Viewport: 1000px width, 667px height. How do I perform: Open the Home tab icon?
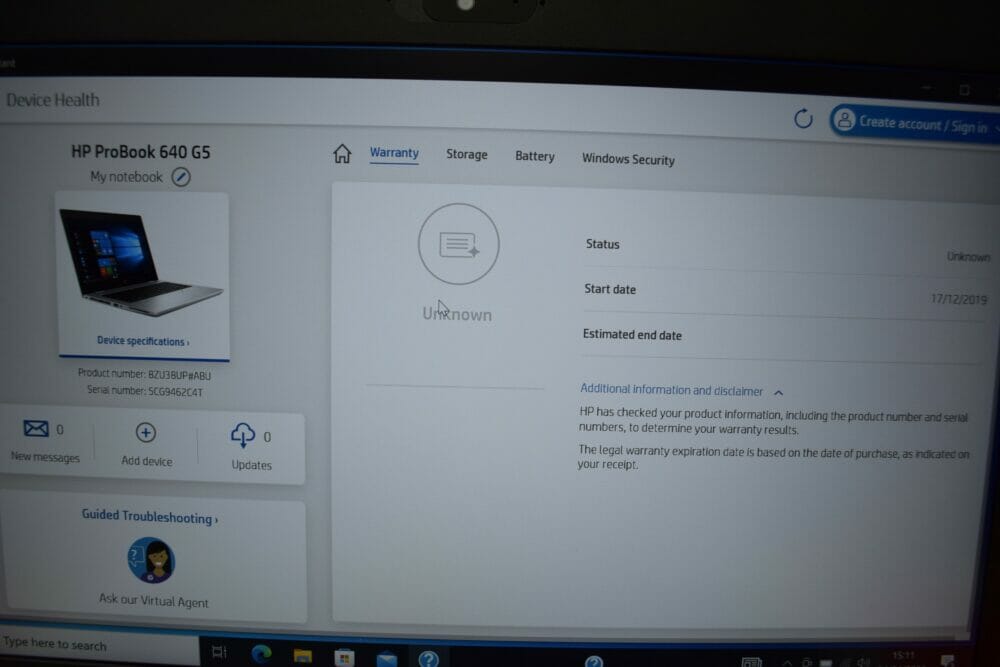[342, 153]
